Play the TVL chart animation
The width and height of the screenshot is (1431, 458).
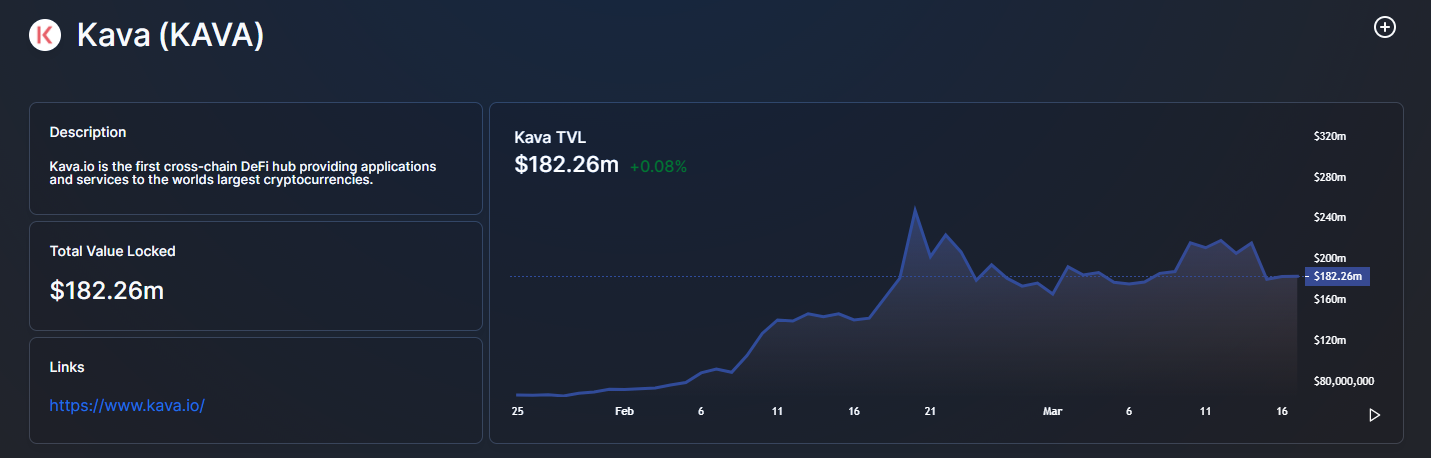pos(1375,415)
